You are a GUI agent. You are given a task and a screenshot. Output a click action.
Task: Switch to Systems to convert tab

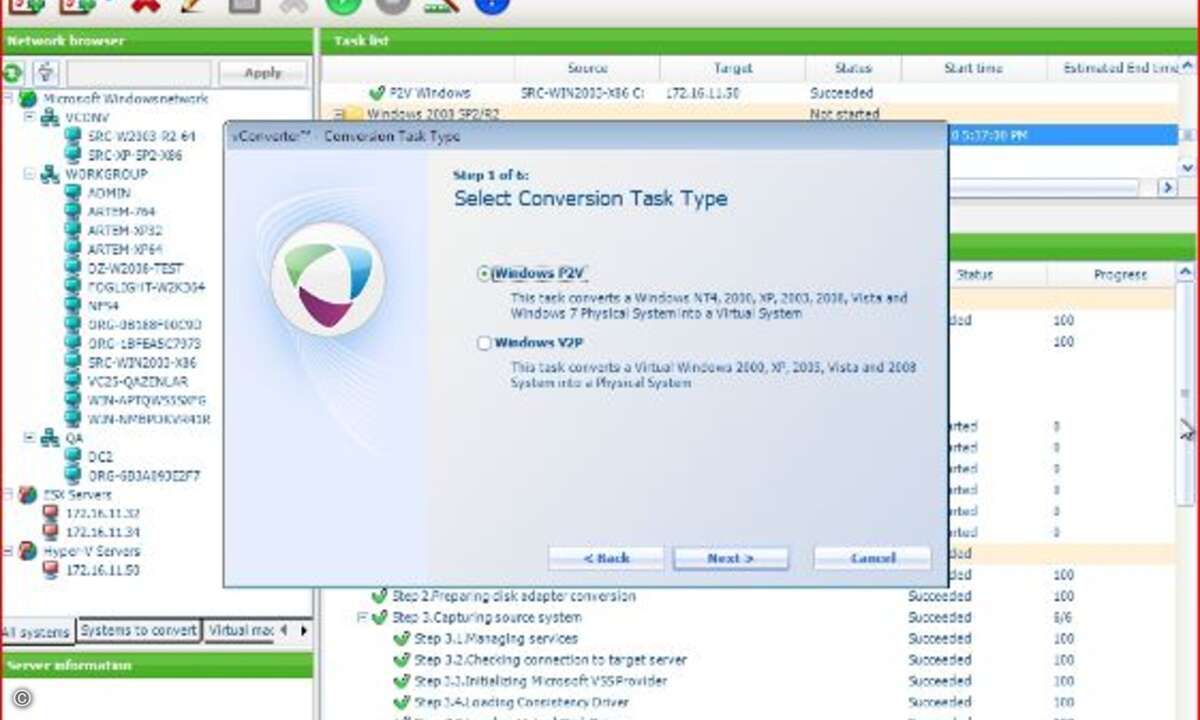click(138, 630)
